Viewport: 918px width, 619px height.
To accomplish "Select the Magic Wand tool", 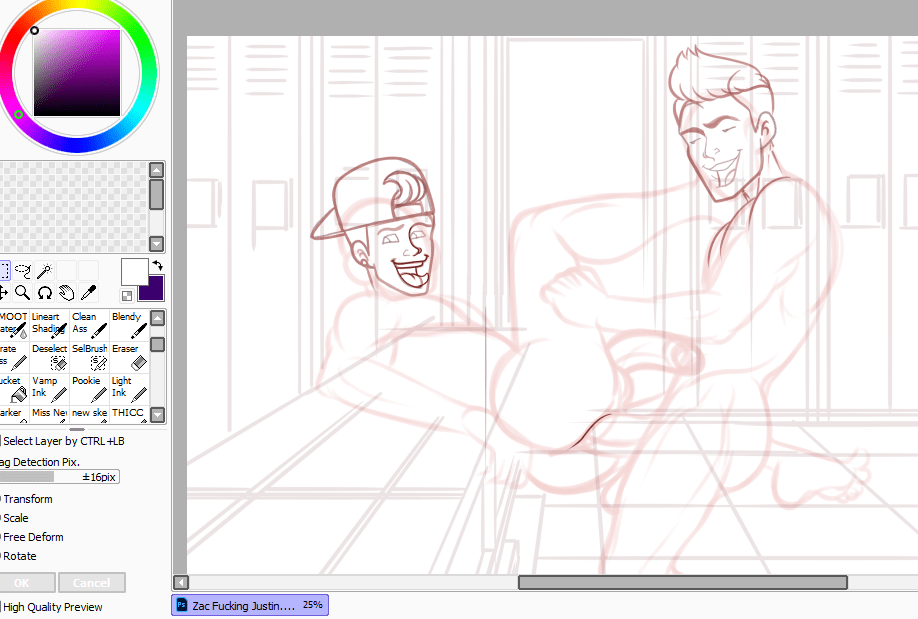I will click(45, 270).
